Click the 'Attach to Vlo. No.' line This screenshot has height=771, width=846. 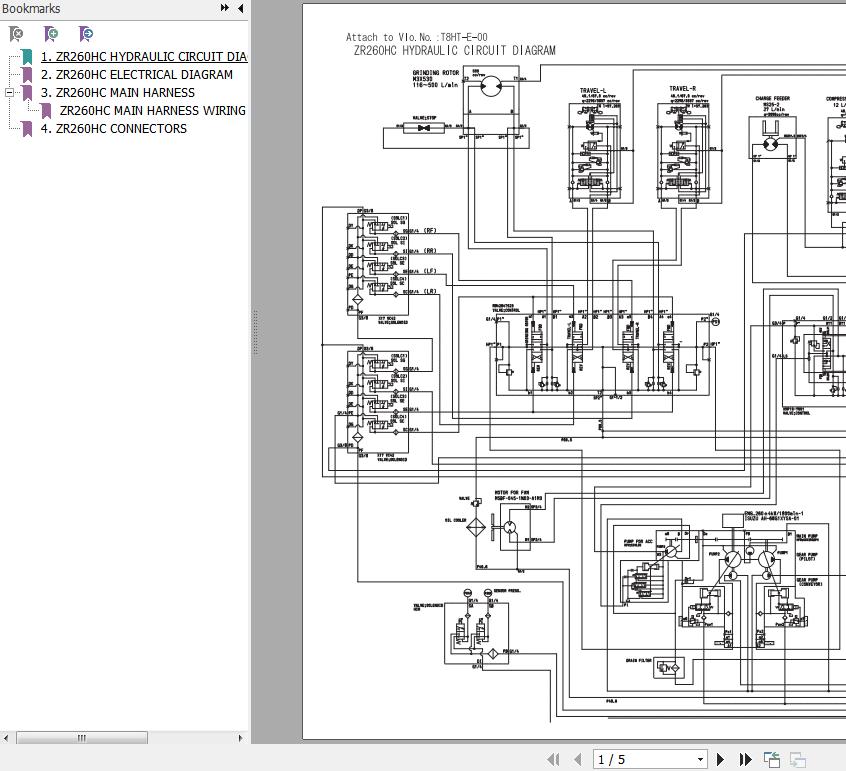click(417, 37)
